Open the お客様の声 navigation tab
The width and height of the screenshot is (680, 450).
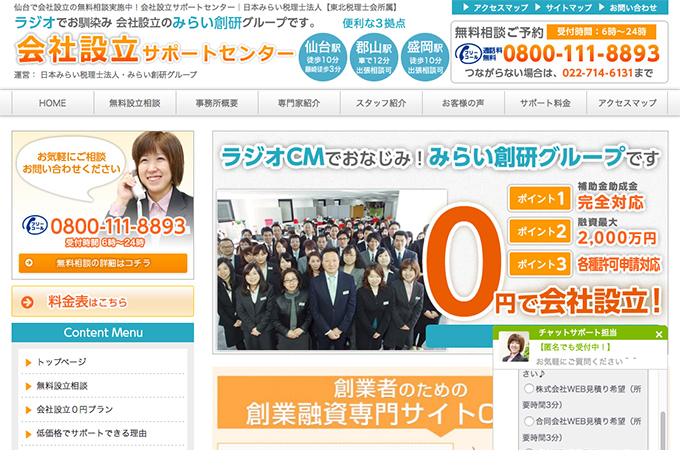[x=463, y=103]
